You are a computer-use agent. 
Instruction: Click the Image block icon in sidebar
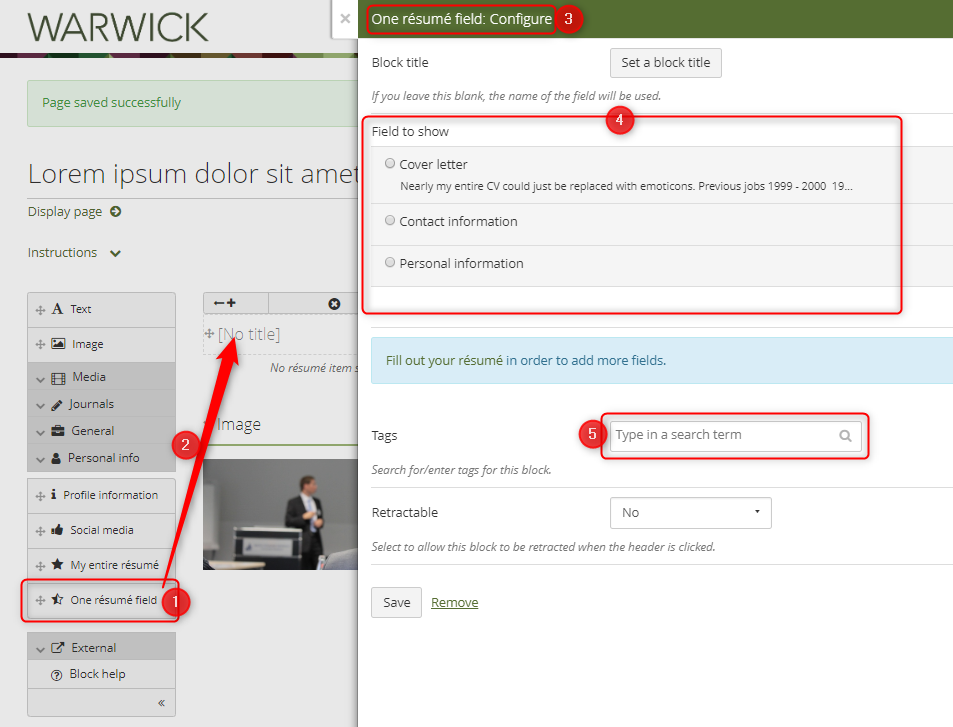point(58,344)
